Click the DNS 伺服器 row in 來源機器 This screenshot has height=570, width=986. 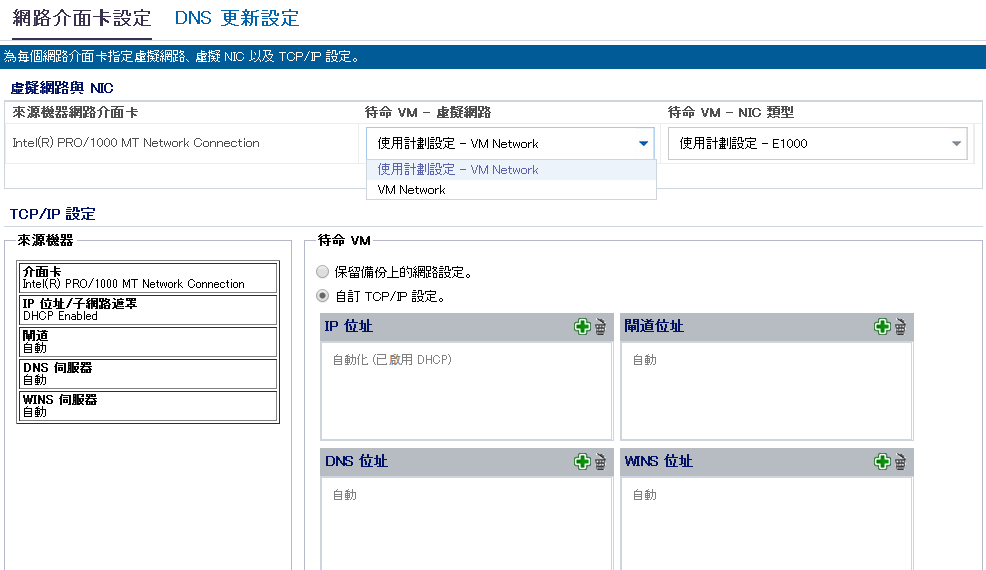[x=147, y=373]
